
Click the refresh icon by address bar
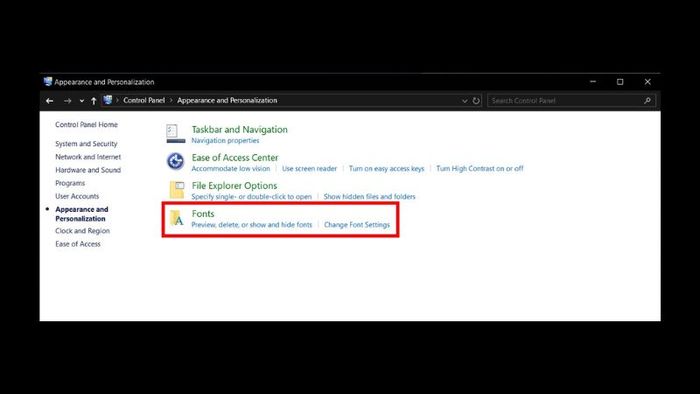(476, 100)
